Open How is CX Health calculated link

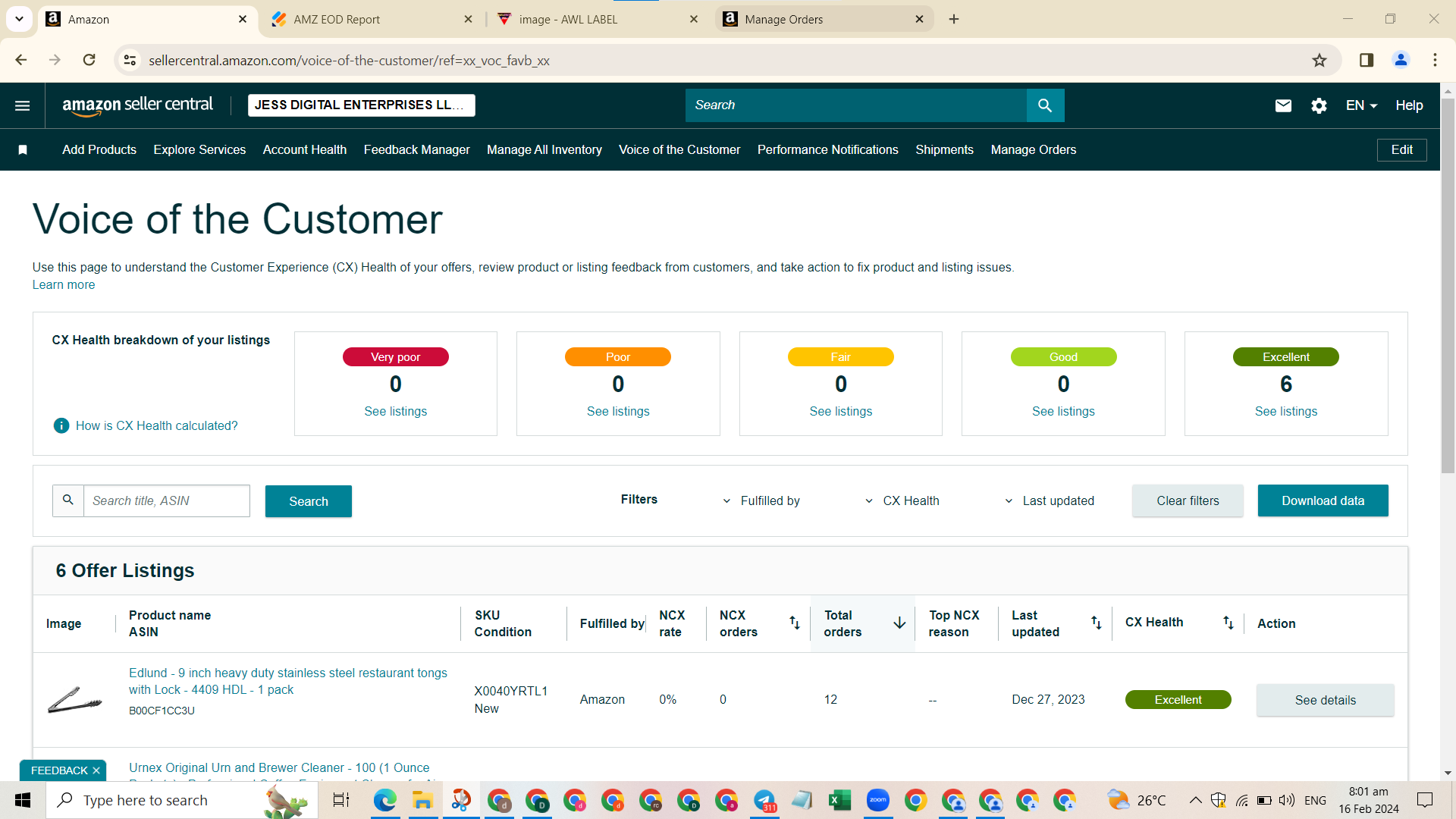157,426
